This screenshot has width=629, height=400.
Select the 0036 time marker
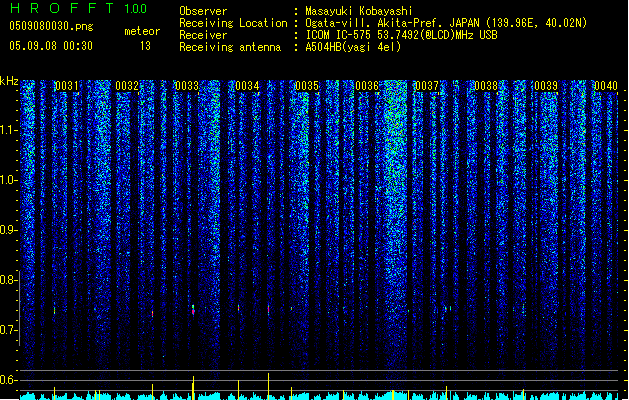[367, 86]
